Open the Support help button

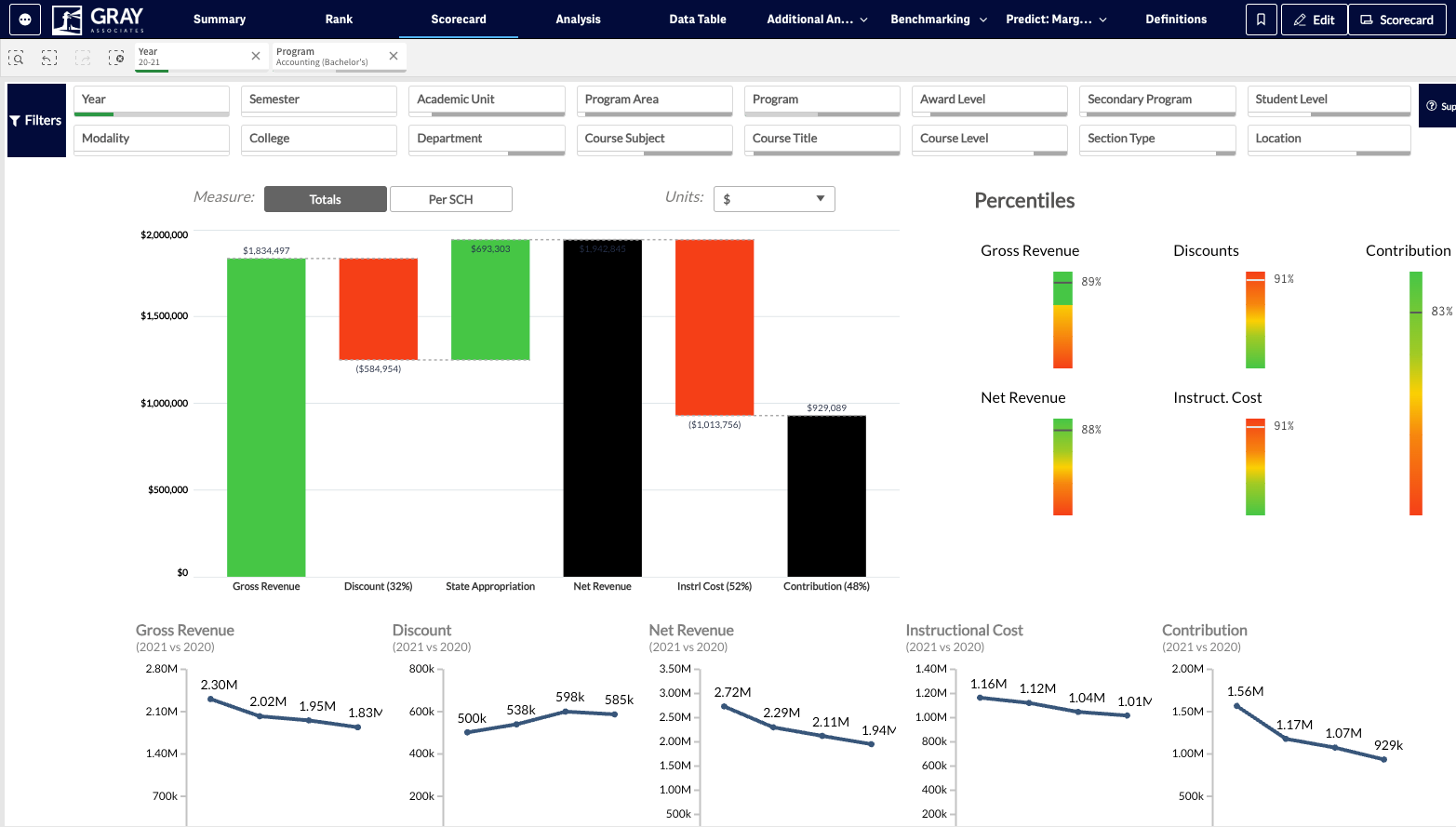pos(1438,106)
